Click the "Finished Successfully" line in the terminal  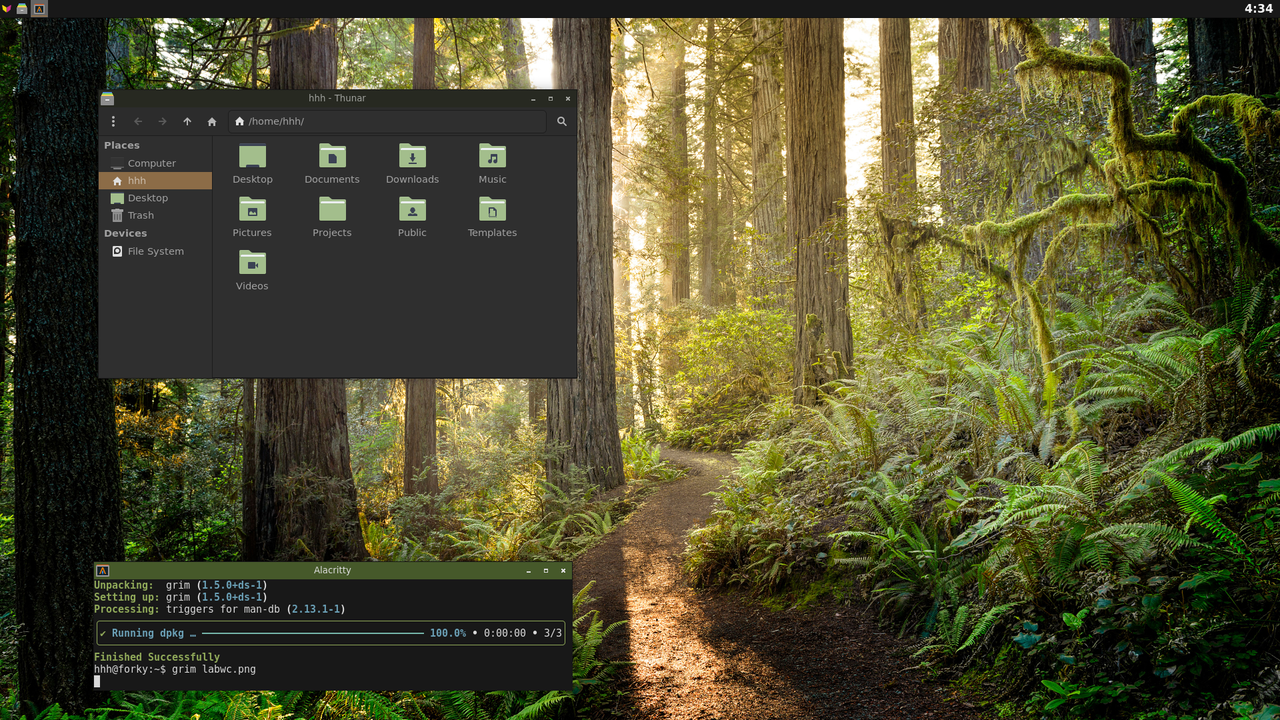coord(157,657)
